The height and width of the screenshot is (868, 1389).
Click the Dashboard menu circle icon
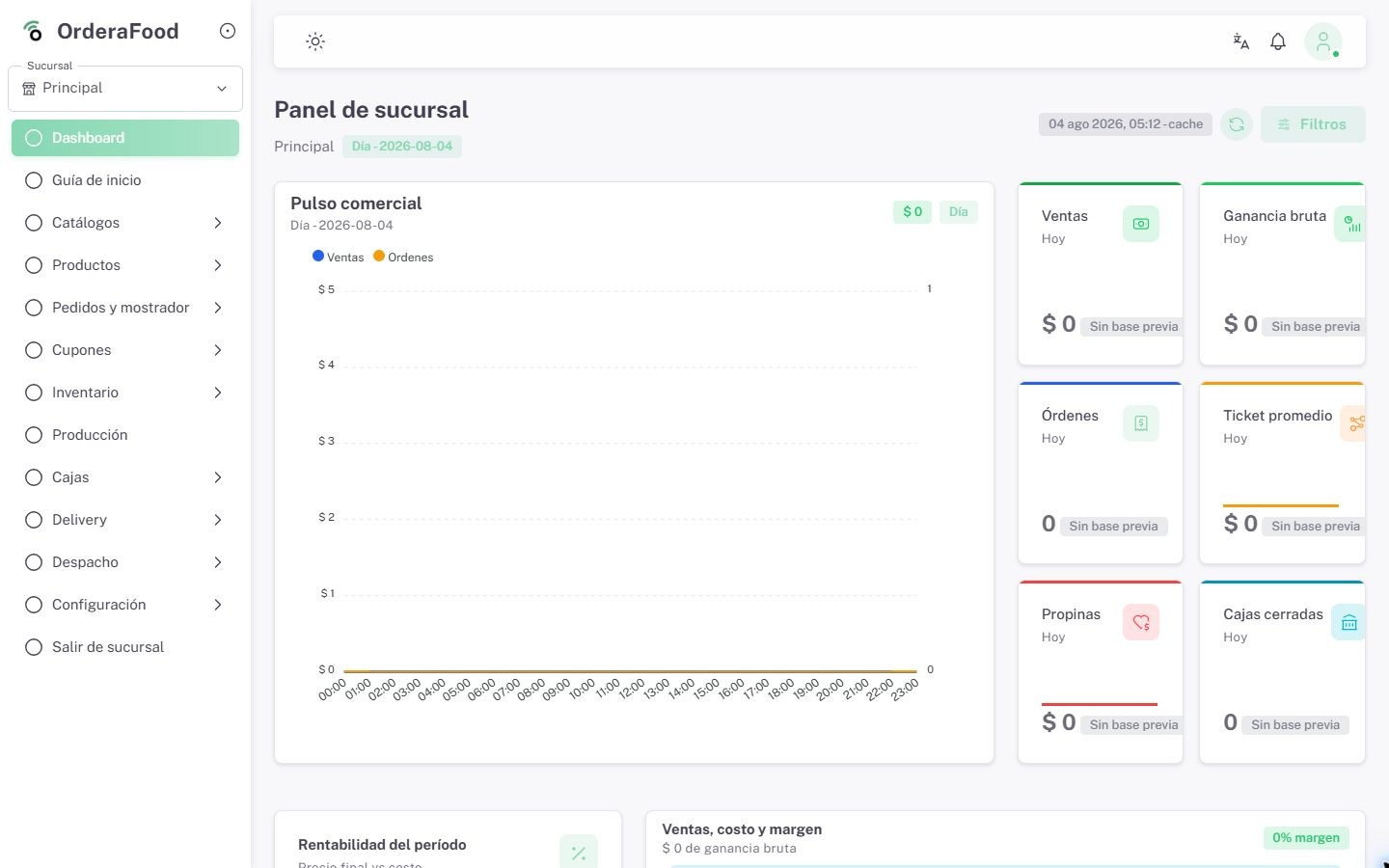[x=34, y=138]
